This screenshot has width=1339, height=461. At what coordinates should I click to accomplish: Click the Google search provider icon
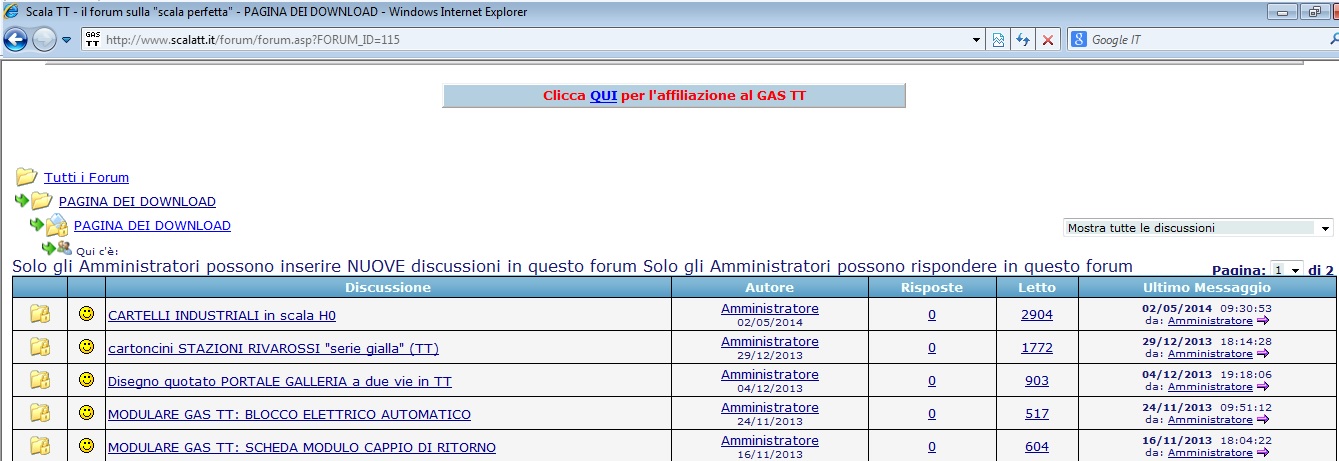(1079, 40)
